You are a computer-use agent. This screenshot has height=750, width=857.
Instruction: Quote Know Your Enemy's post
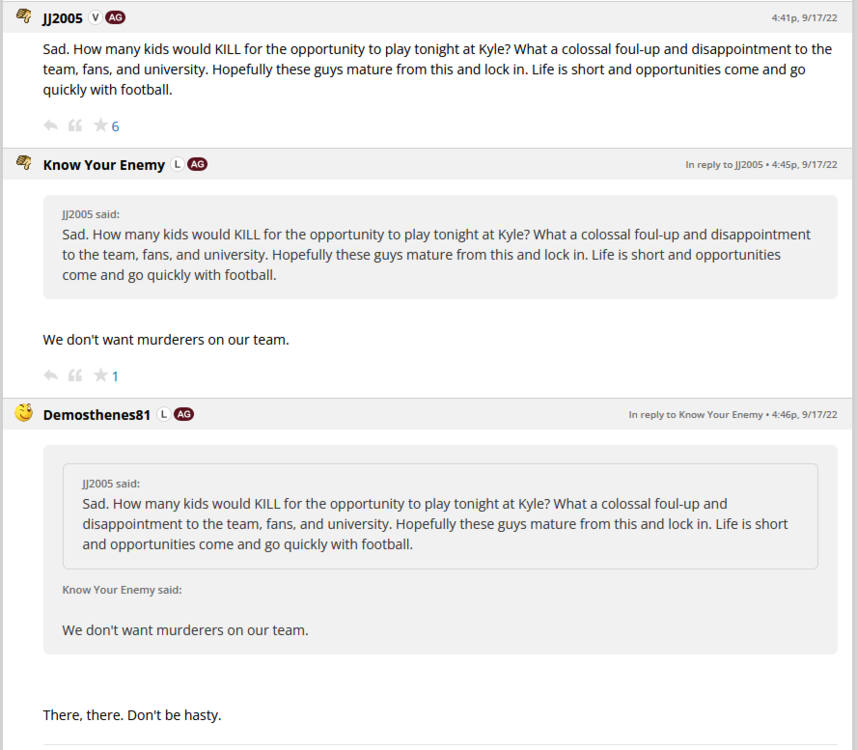click(x=75, y=376)
